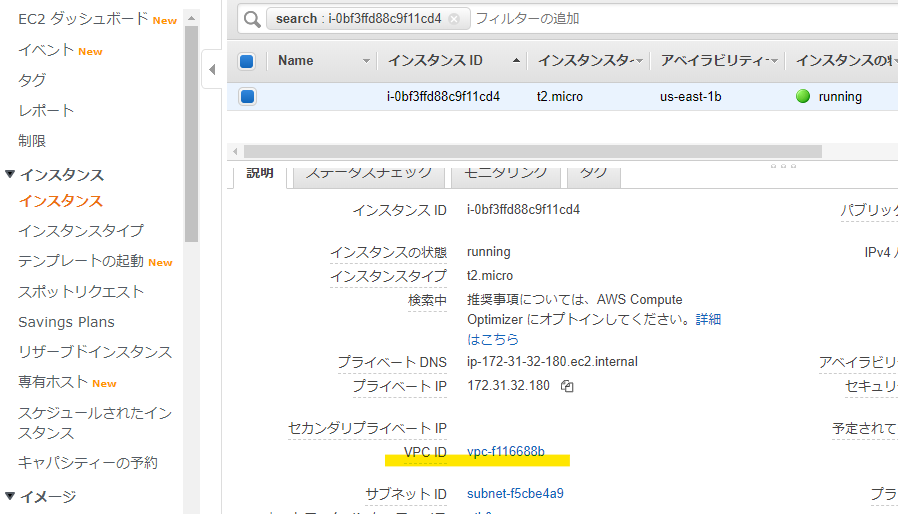Toggle checkbox for instance i-0bf3ffd88c9f11cd4 row

(x=247, y=96)
